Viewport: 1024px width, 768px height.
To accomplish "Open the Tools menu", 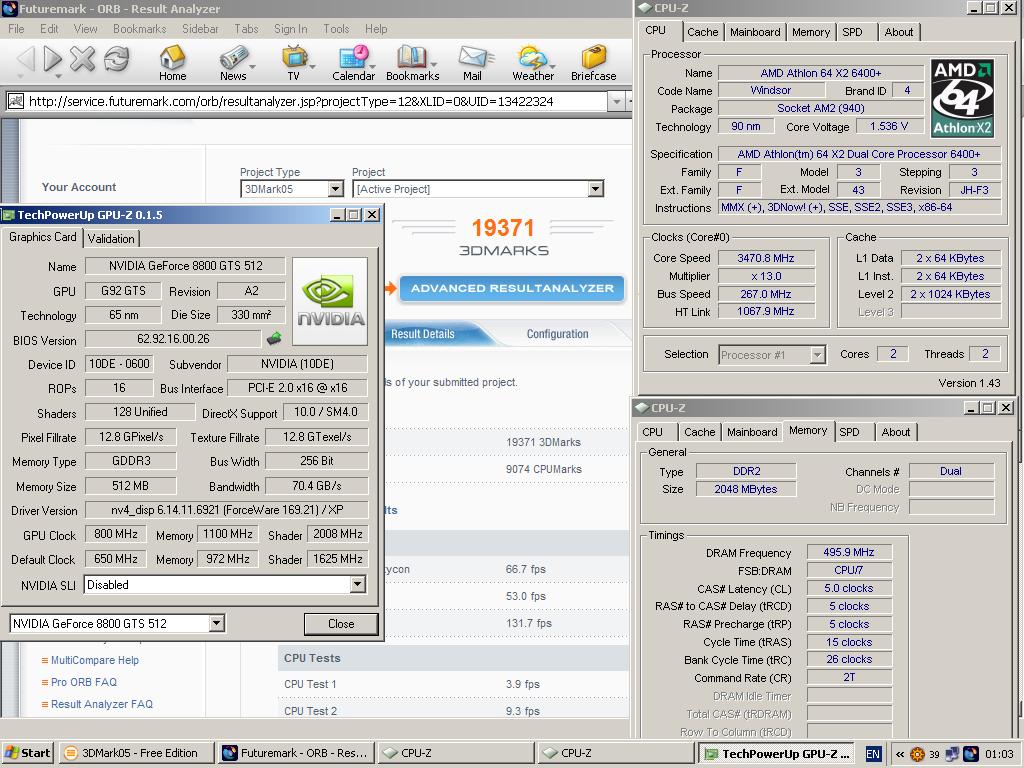I will [336, 29].
